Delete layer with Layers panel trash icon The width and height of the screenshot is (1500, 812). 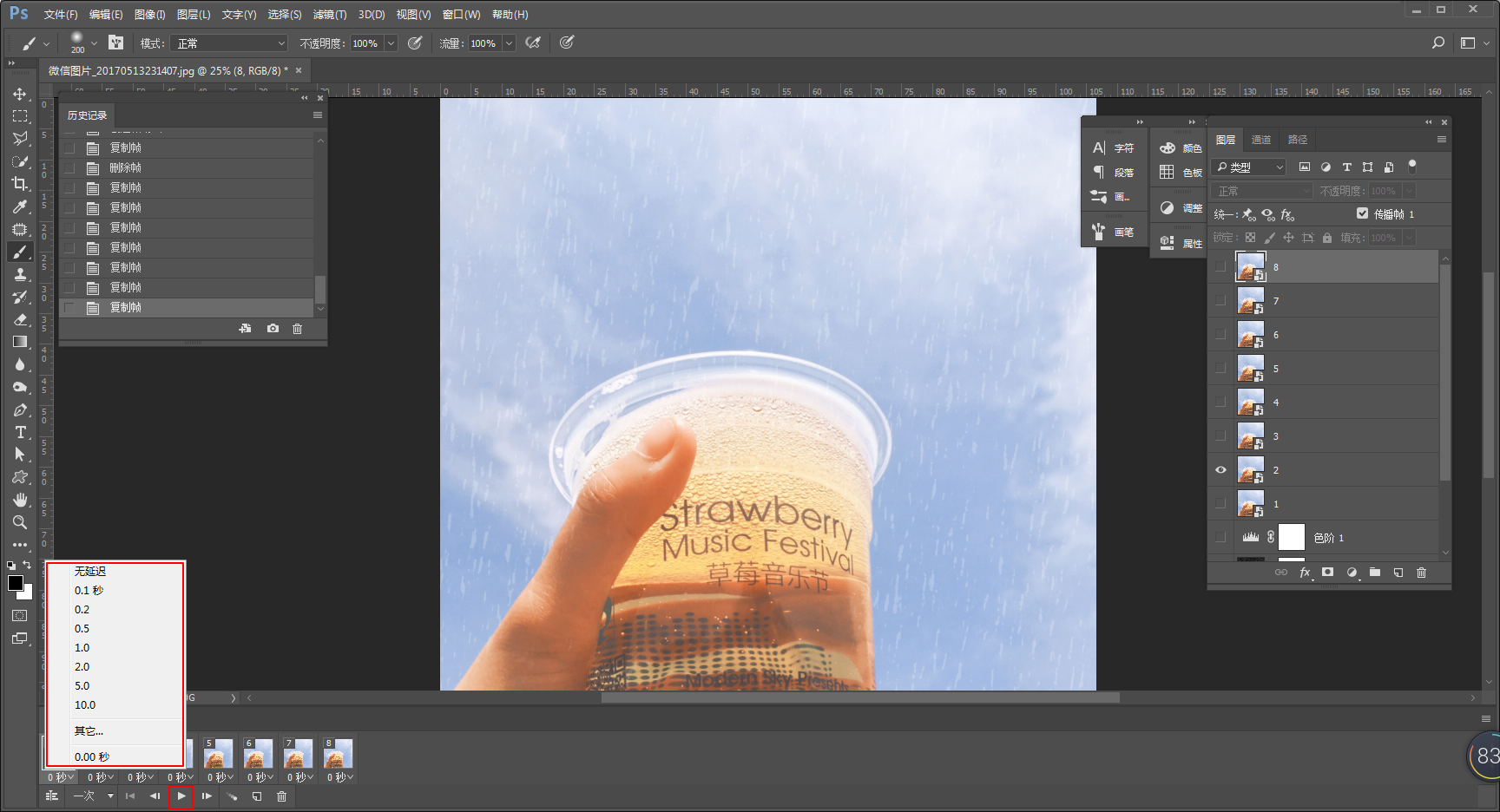(1421, 573)
